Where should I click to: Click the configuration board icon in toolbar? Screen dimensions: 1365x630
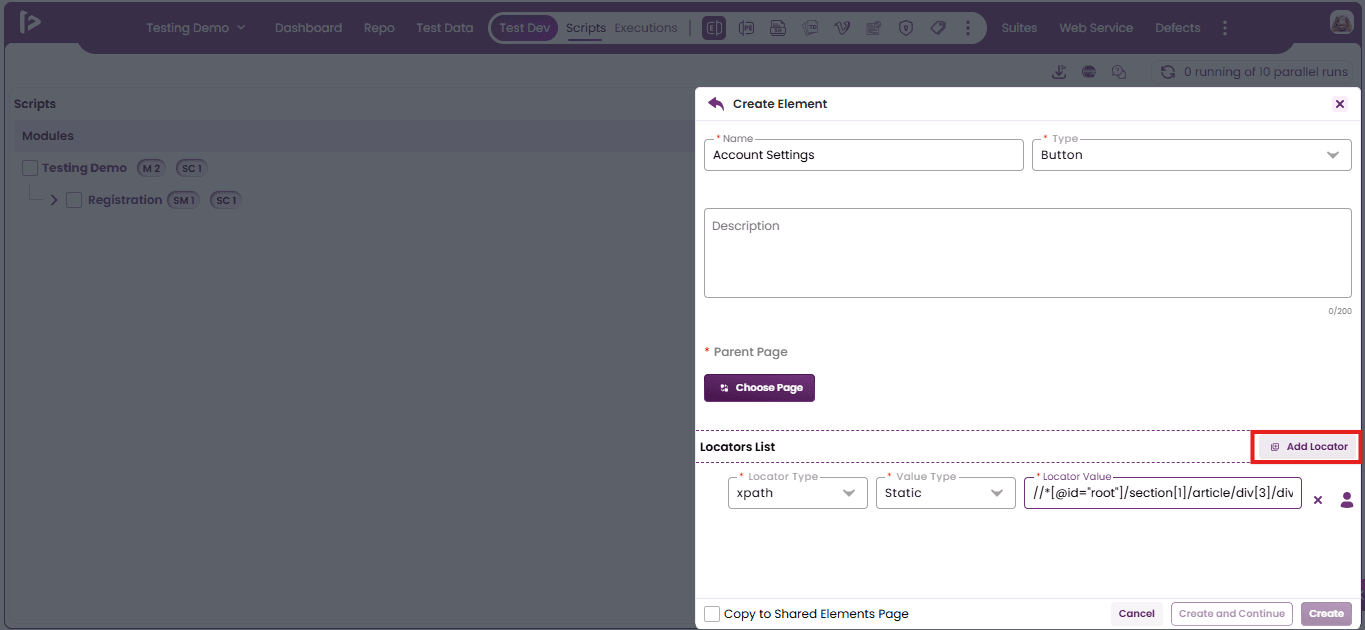(874, 28)
